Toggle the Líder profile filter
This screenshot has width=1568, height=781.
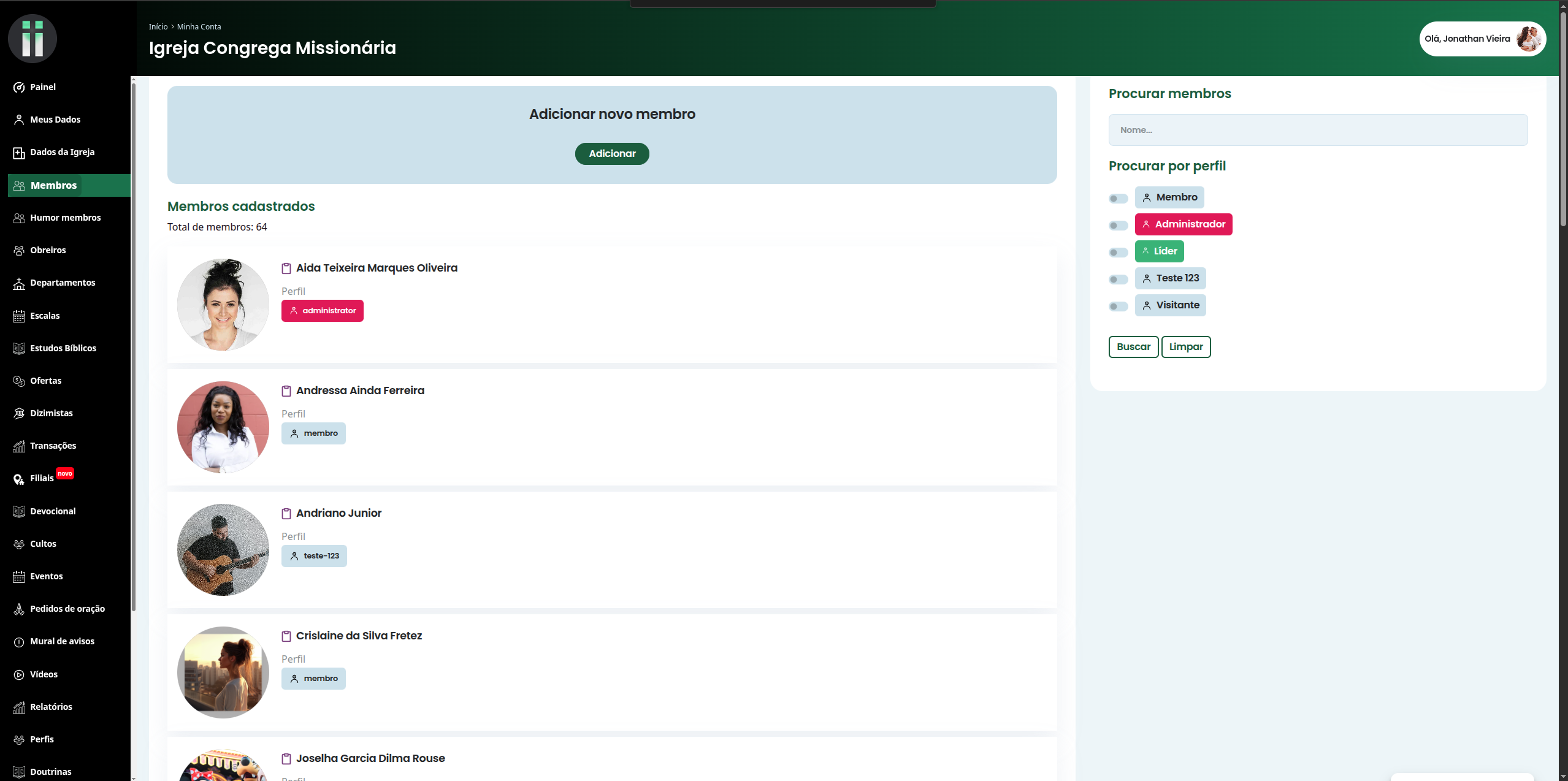tap(1118, 252)
